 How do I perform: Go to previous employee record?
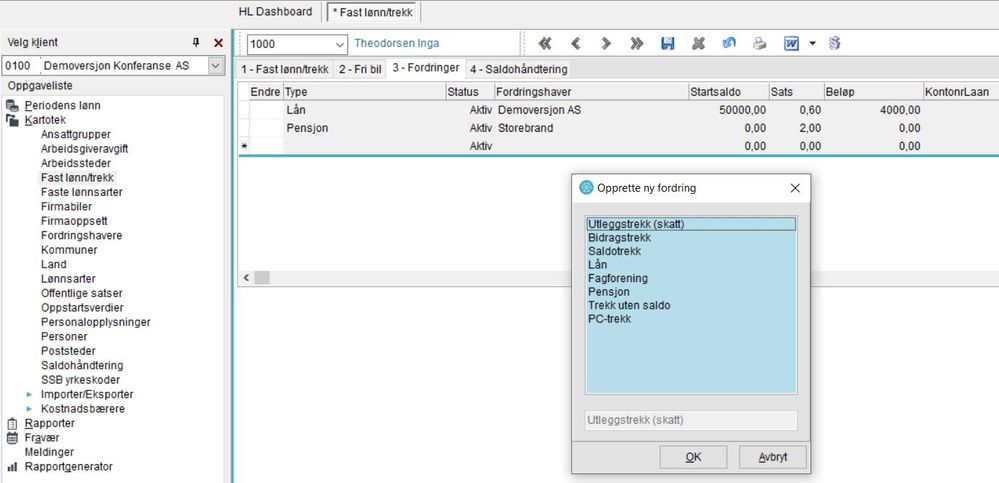[x=575, y=43]
